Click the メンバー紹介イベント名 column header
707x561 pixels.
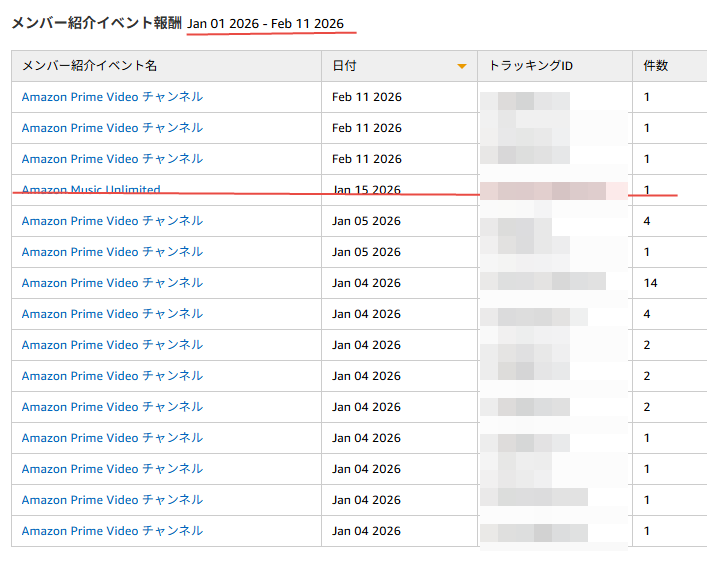(x=89, y=66)
